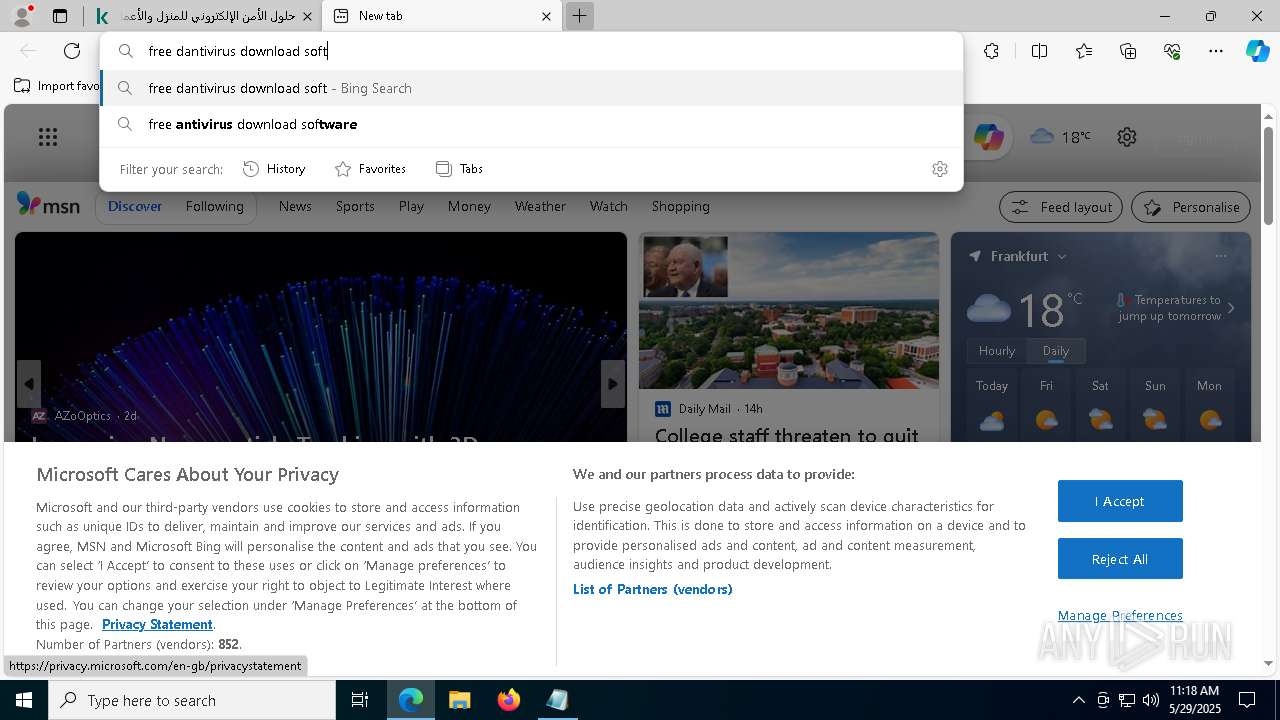Viewport: 1280px width, 720px height.
Task: Click next slide arrow on carousel
Action: click(613, 384)
